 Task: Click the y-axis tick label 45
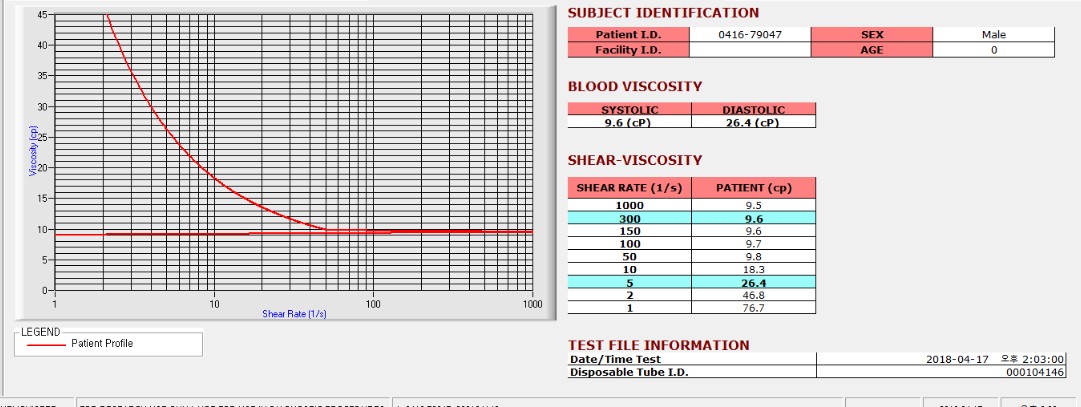point(43,14)
